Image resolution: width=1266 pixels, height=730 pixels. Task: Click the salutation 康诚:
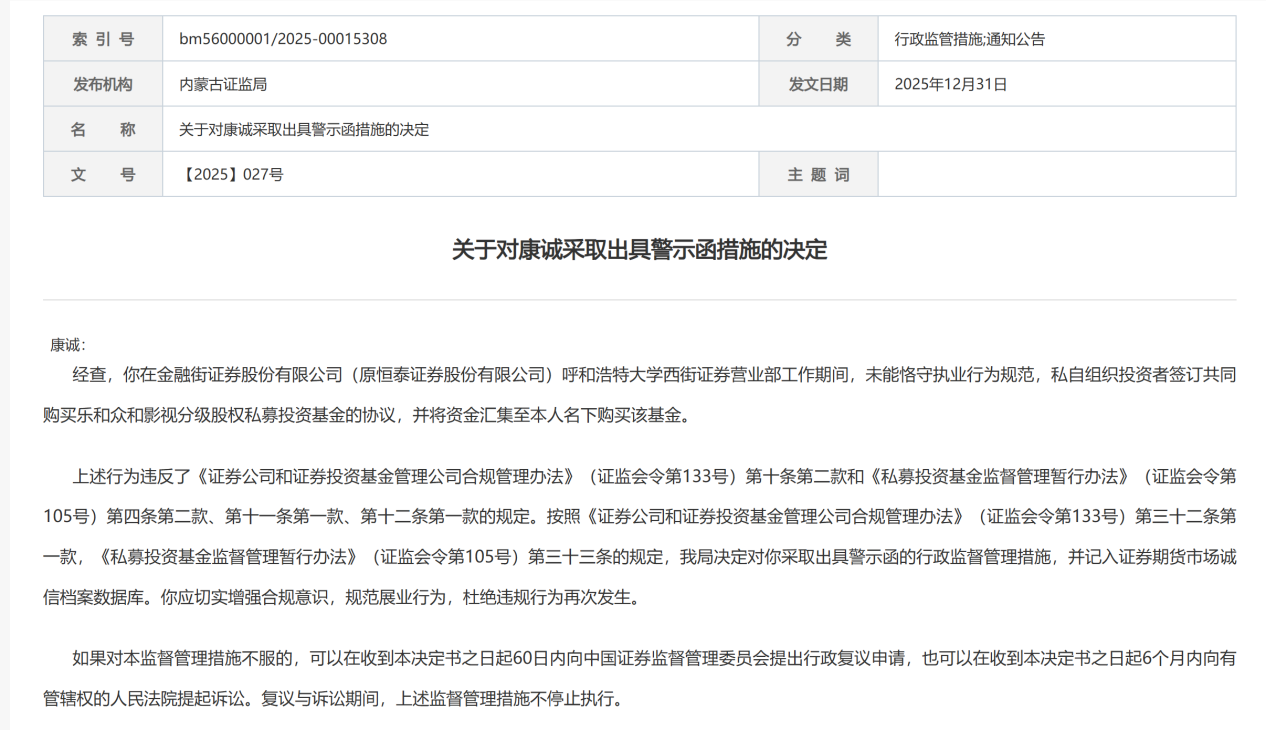(68, 344)
